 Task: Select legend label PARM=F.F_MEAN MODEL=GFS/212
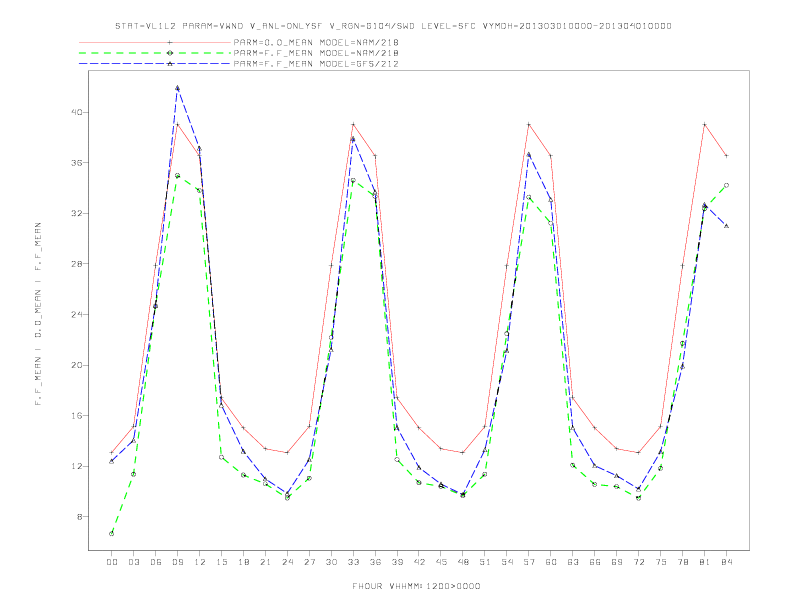316,64
